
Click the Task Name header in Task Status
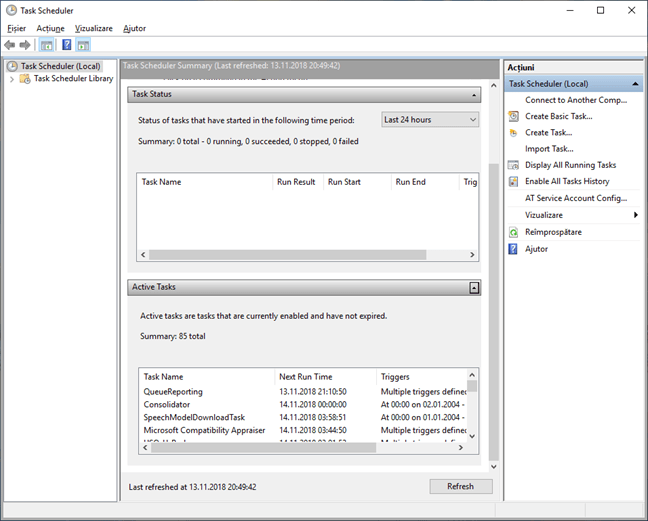(205, 182)
